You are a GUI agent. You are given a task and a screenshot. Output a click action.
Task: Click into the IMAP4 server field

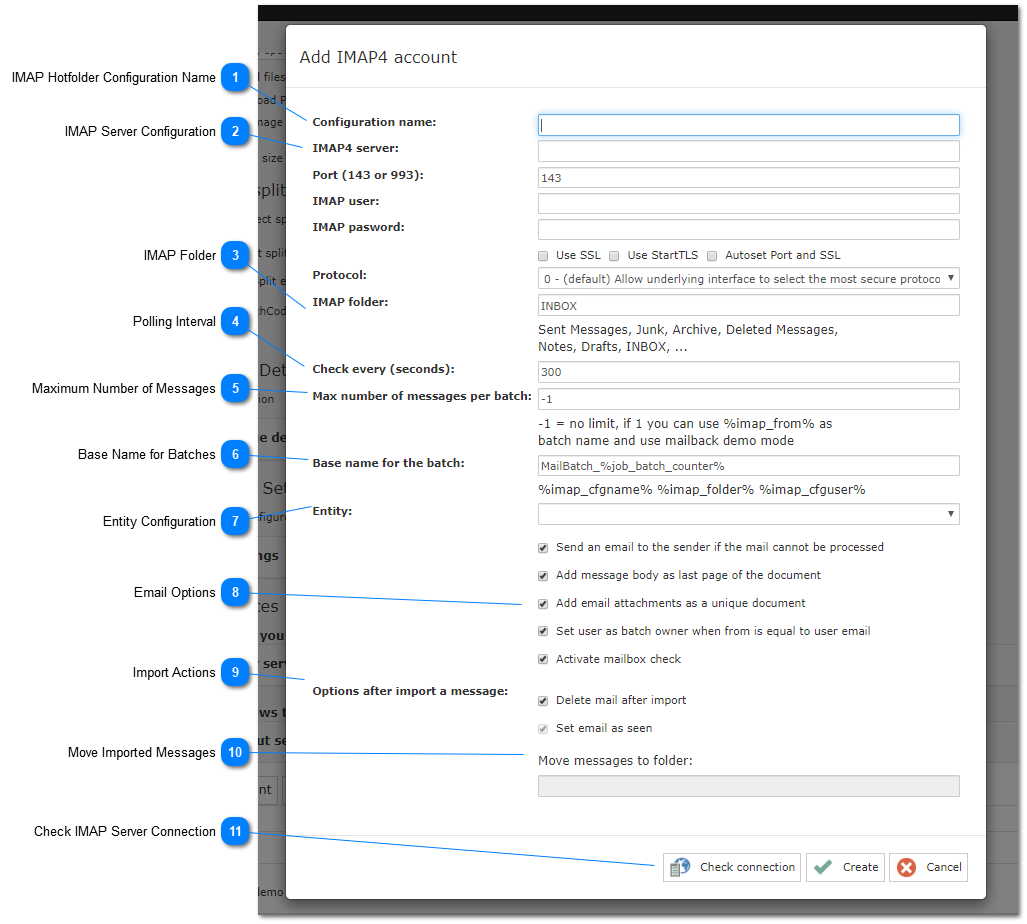pos(749,151)
